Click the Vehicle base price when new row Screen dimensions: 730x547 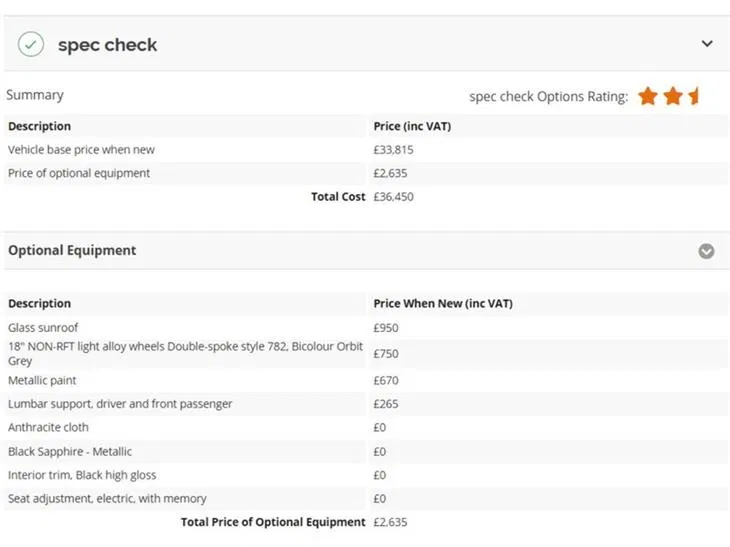point(366,150)
